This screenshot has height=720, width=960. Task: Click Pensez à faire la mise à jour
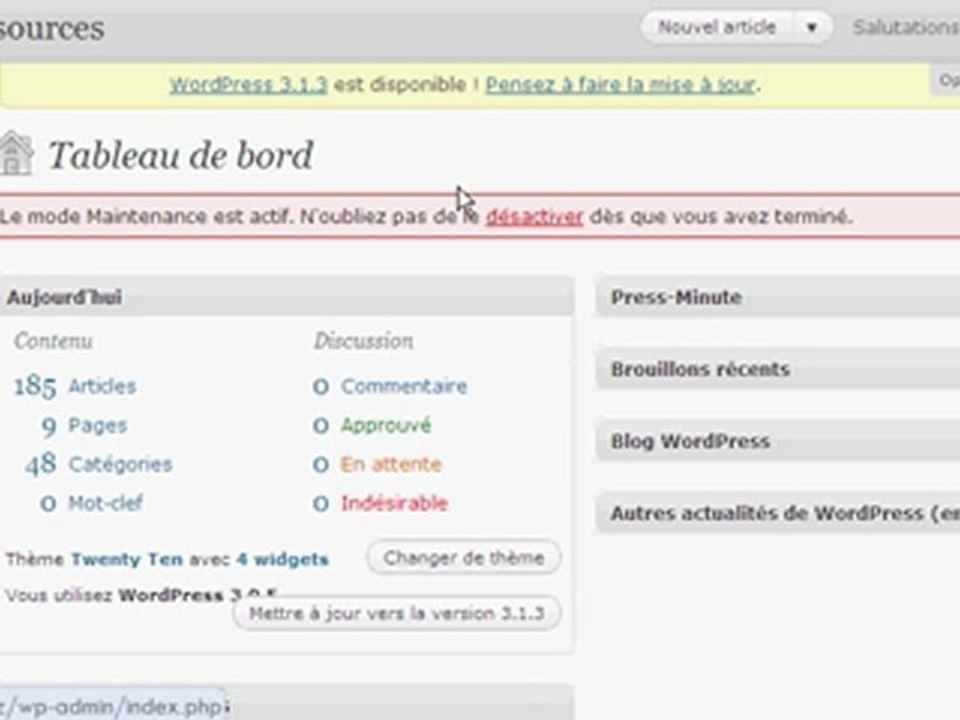coord(621,84)
